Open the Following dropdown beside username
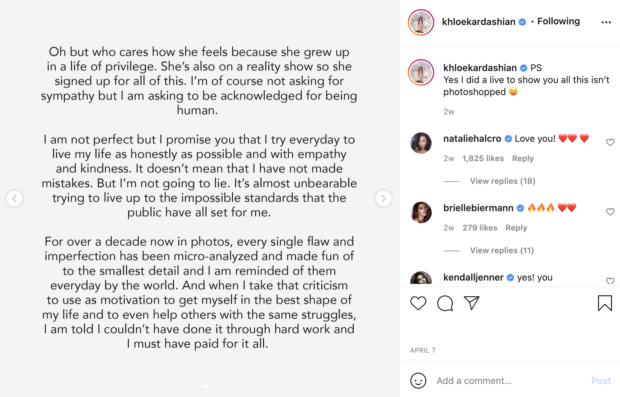 [x=558, y=21]
